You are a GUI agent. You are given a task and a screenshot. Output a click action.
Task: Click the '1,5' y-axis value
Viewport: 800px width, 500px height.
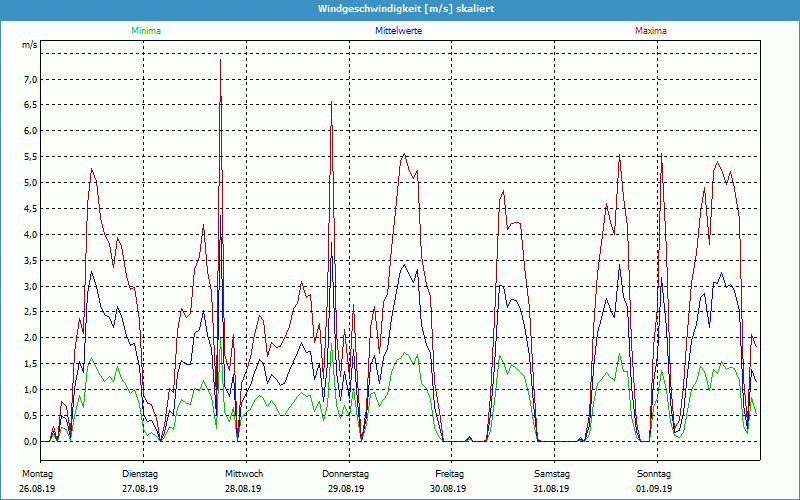[x=30, y=364]
